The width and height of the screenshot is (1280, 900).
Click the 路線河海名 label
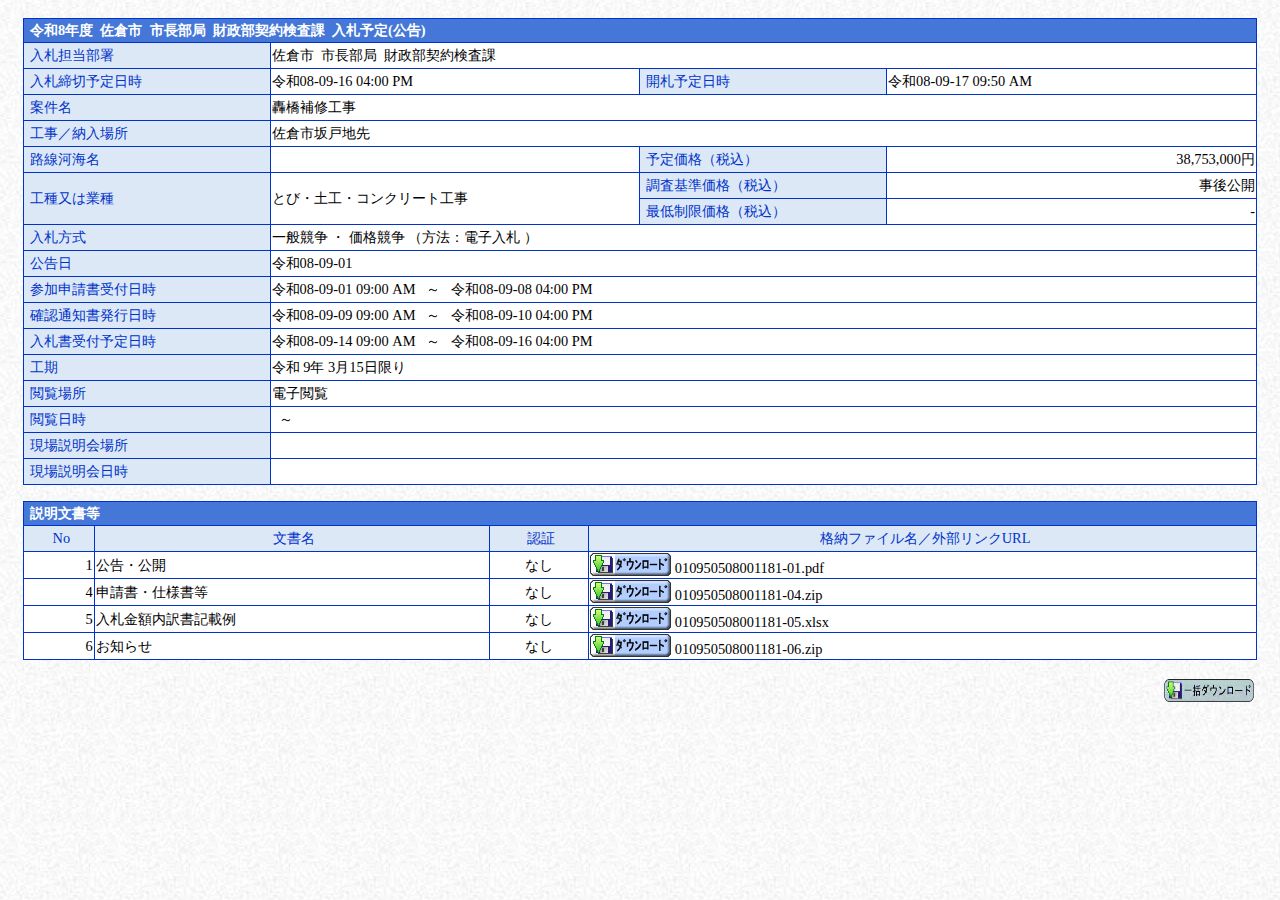[x=65, y=160]
